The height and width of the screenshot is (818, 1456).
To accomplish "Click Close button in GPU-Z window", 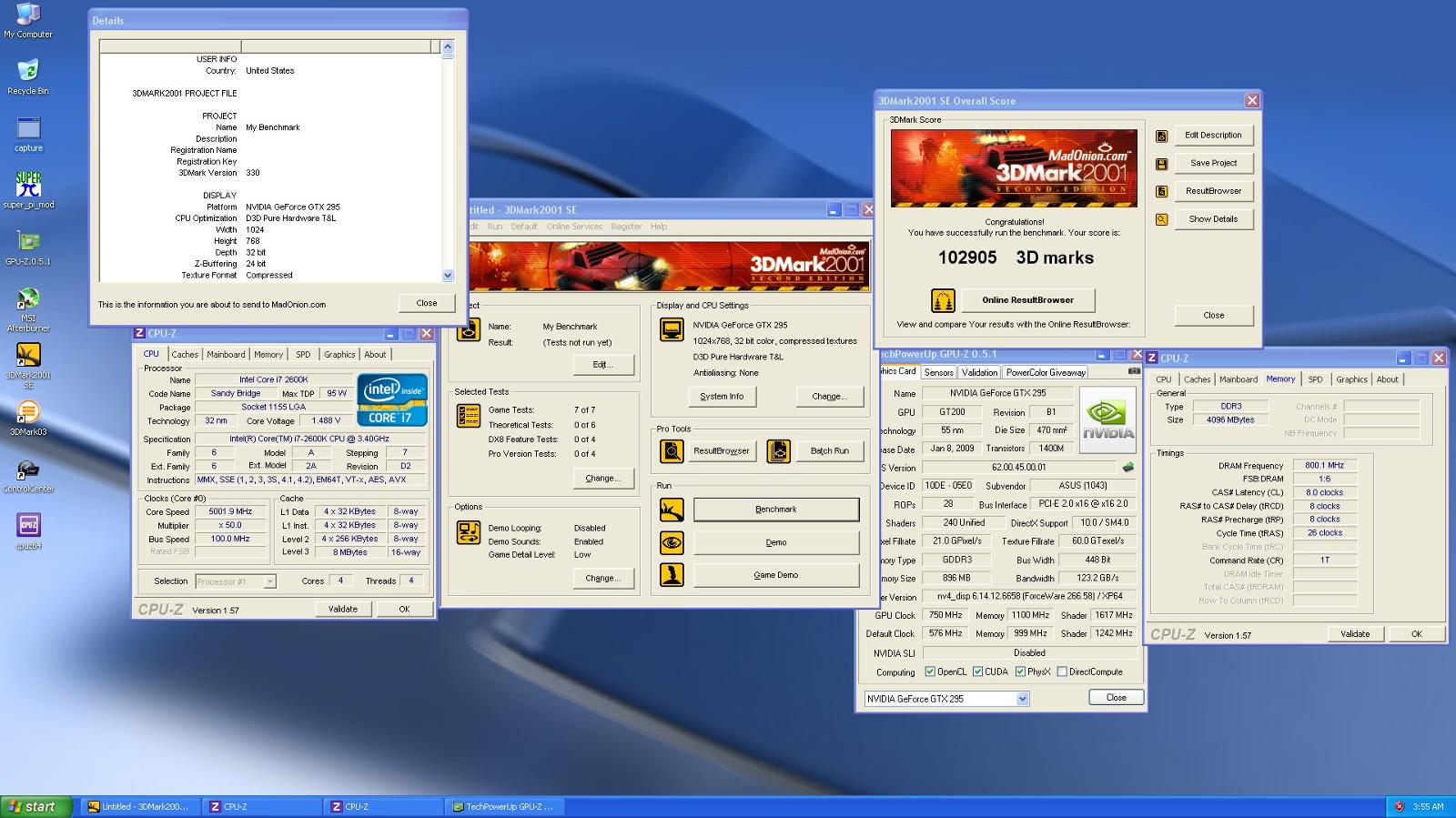I will (1117, 698).
